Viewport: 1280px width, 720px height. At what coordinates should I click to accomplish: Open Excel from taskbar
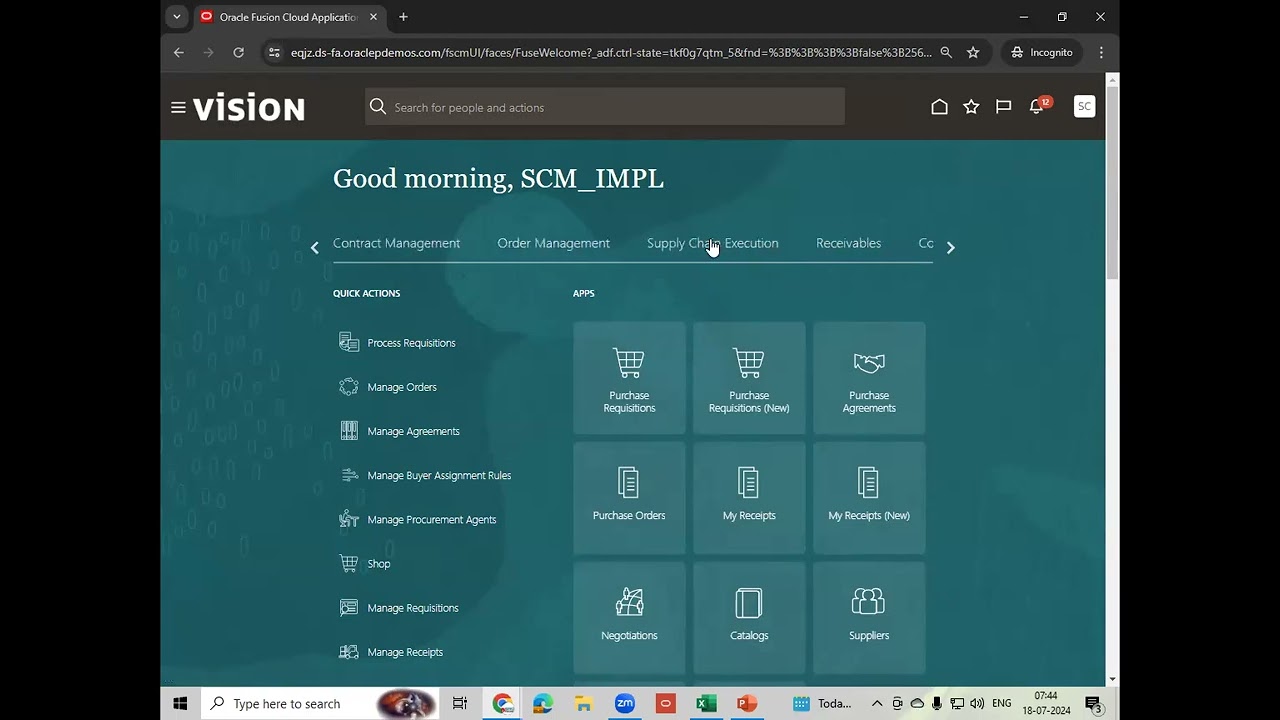coord(706,703)
